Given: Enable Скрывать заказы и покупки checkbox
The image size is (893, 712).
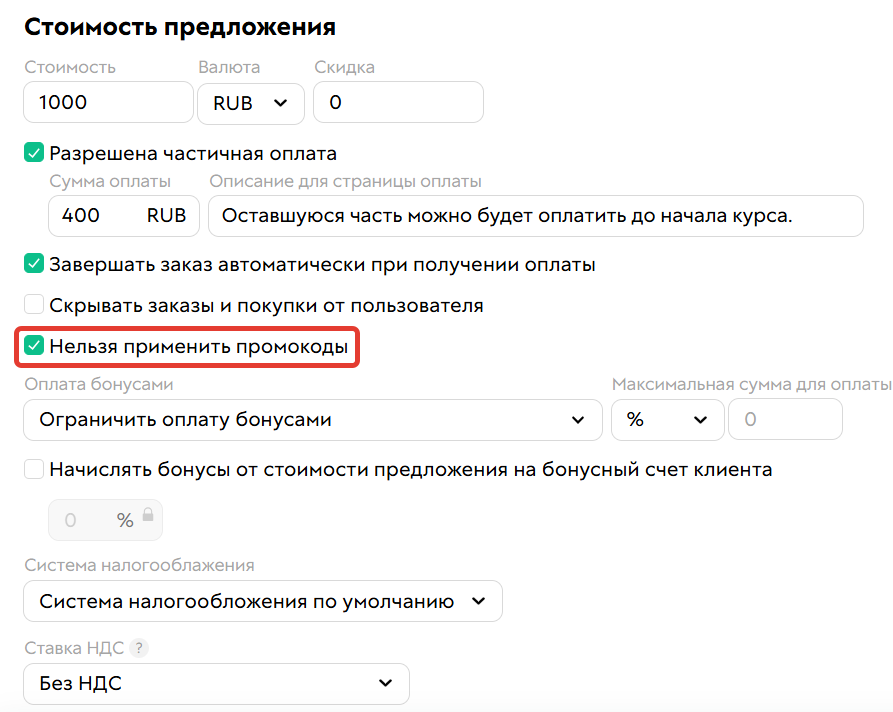Looking at the screenshot, I should (x=34, y=305).
